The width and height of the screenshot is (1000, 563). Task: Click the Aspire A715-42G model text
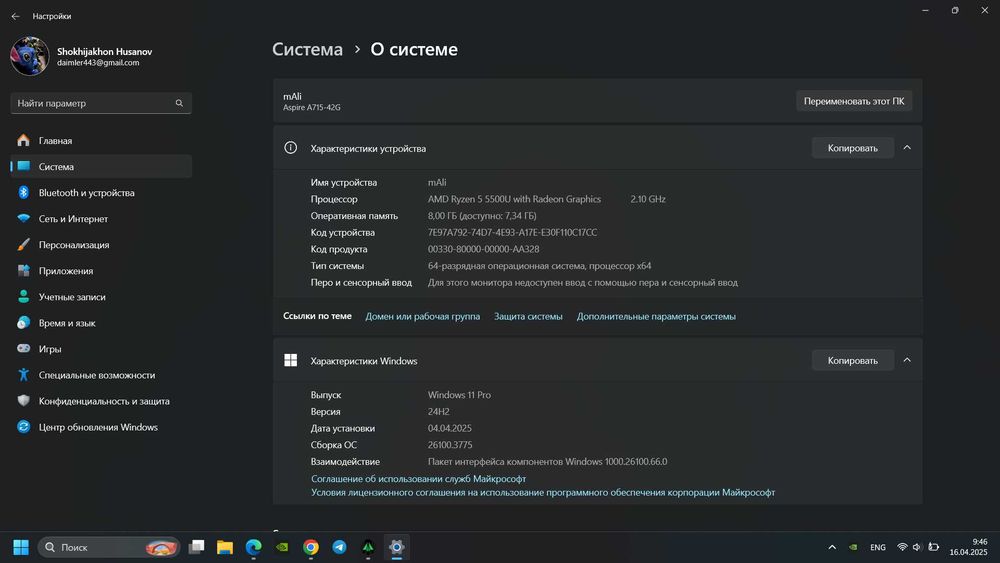pos(312,108)
